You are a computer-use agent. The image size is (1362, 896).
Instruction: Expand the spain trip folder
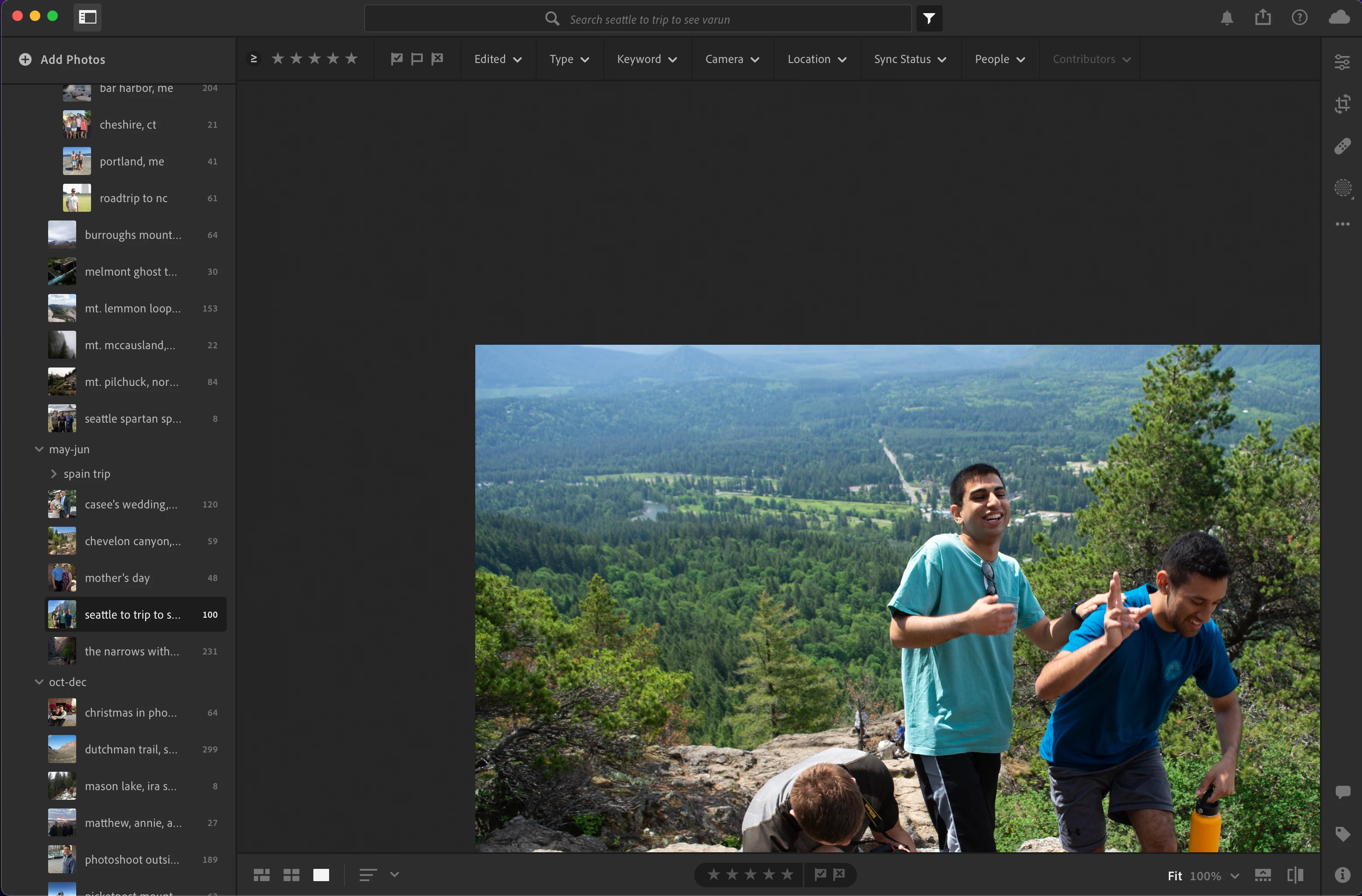click(54, 474)
